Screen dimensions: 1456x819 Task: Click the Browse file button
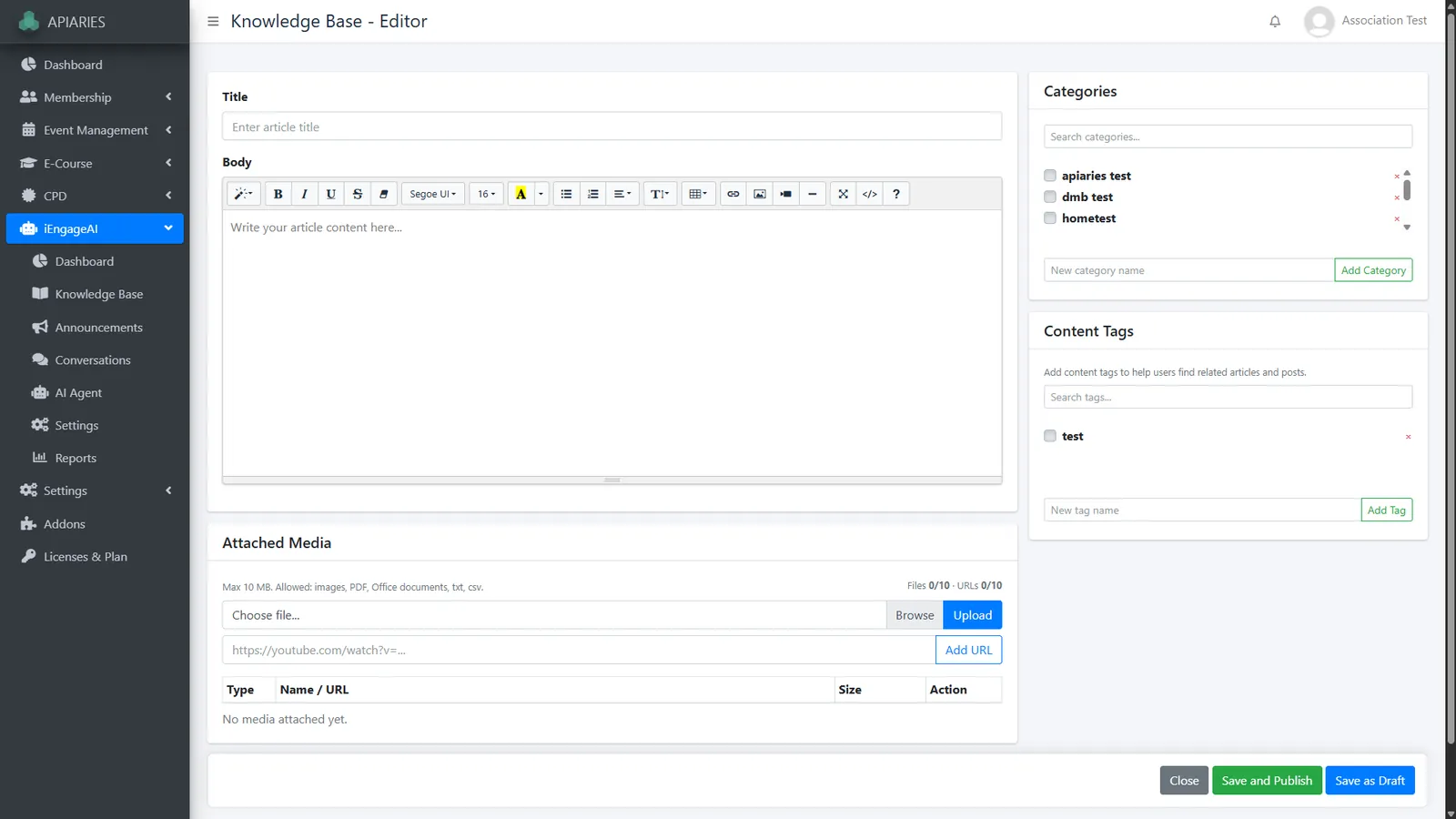pyautogui.click(x=915, y=615)
